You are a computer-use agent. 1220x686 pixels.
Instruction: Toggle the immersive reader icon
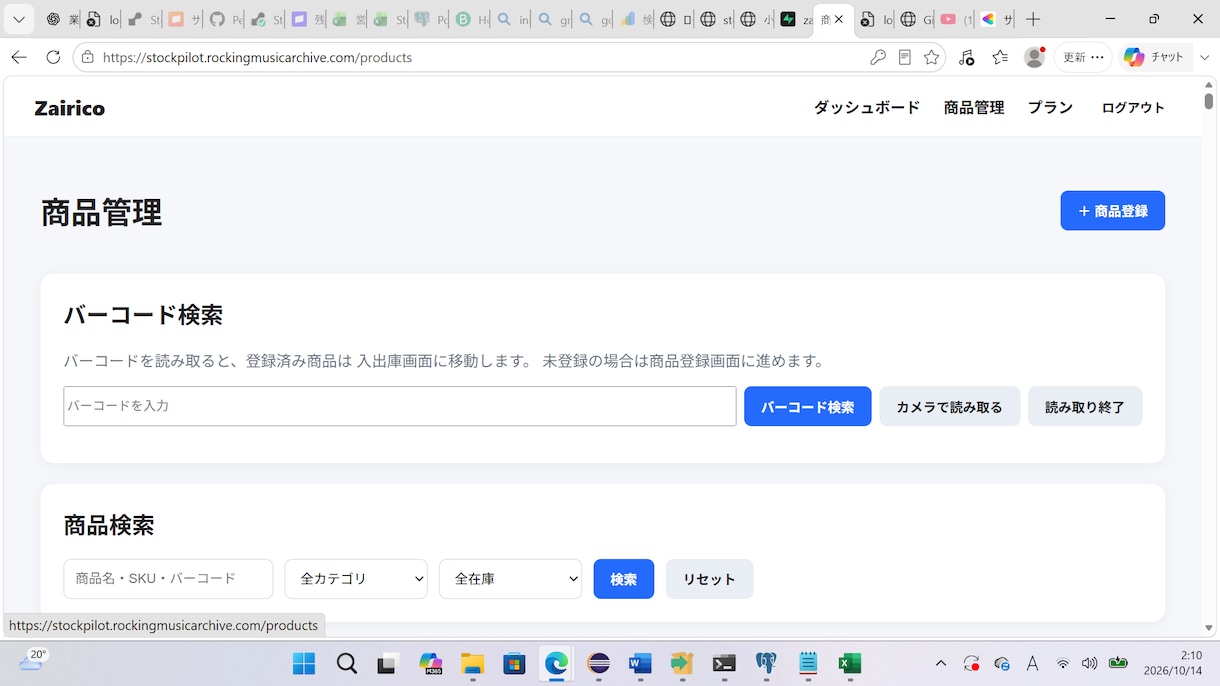point(905,57)
